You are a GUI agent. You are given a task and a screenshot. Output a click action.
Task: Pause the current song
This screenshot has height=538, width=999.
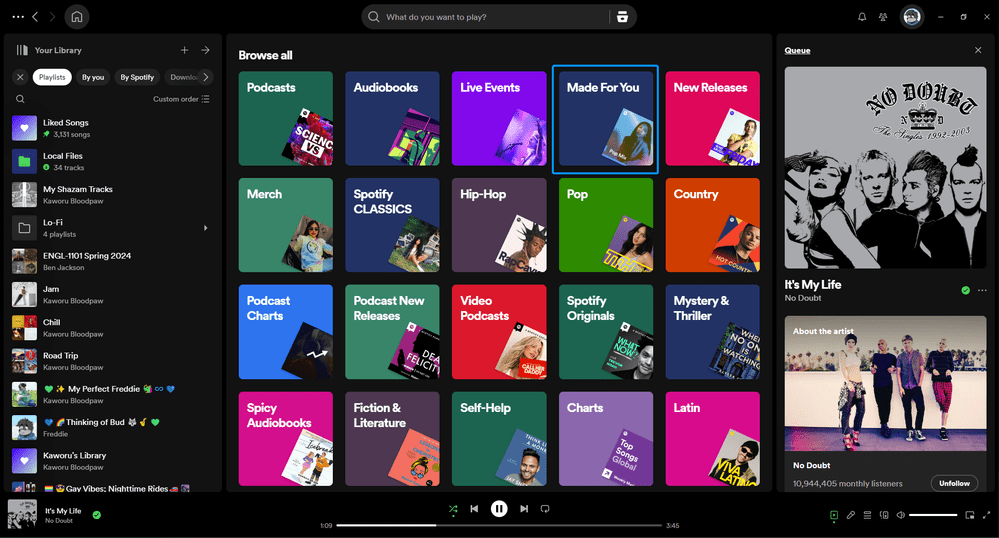(499, 509)
